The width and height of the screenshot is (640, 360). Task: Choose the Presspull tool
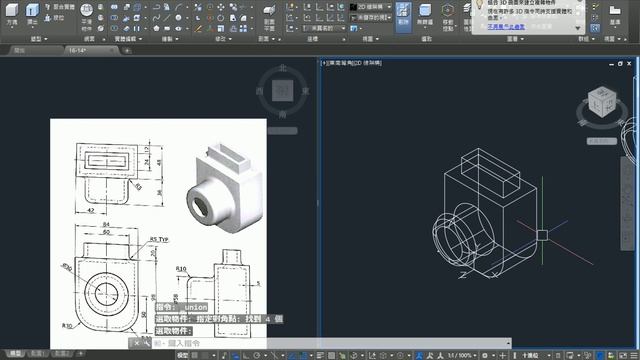click(54, 18)
